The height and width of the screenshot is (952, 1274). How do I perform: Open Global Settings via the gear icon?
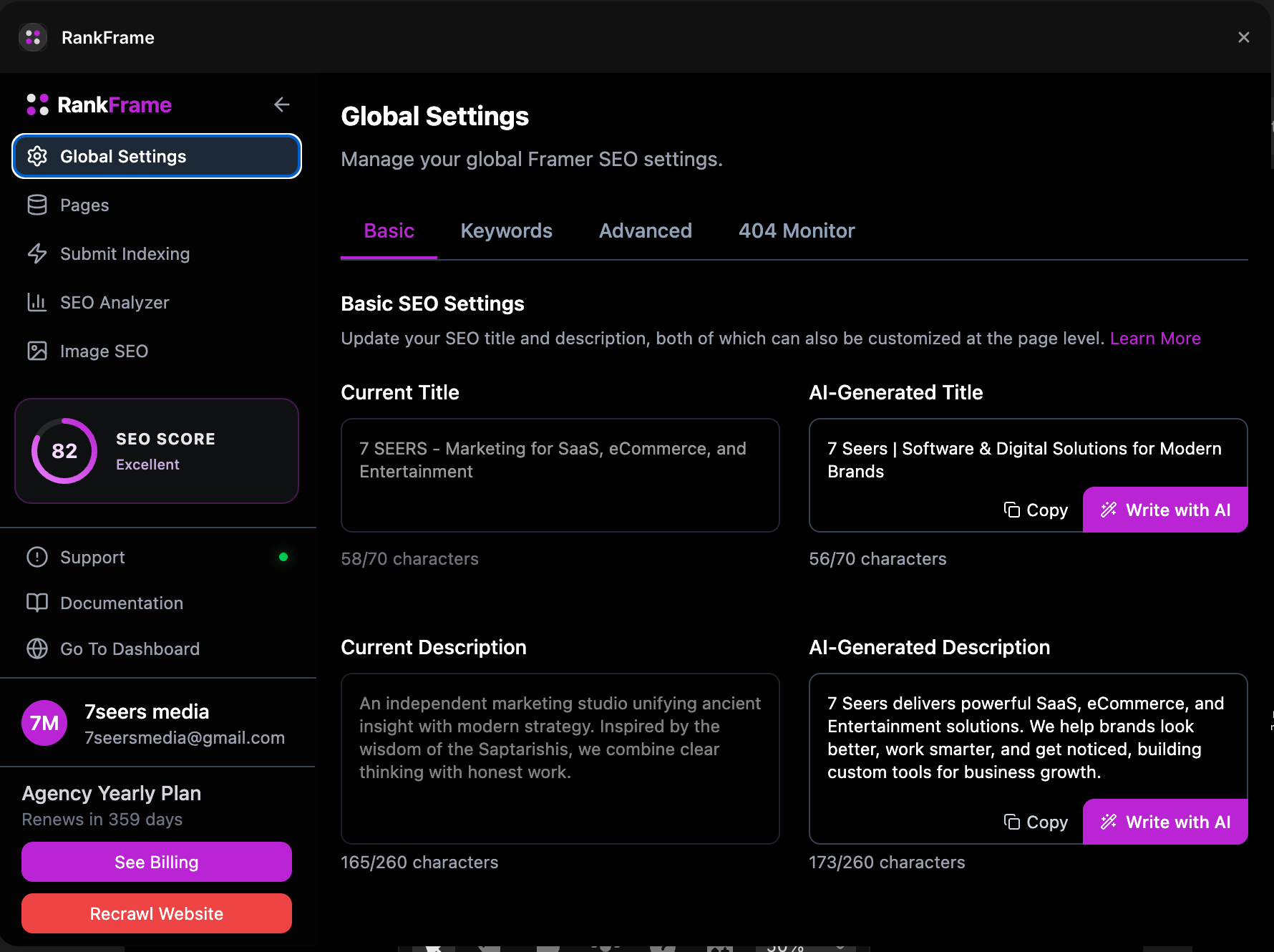(37, 156)
